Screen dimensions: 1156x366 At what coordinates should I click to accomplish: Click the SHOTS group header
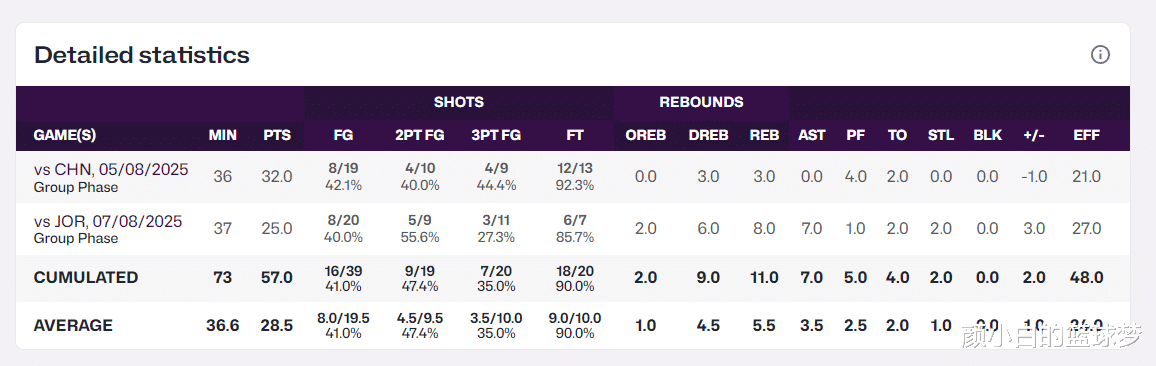pyautogui.click(x=459, y=103)
